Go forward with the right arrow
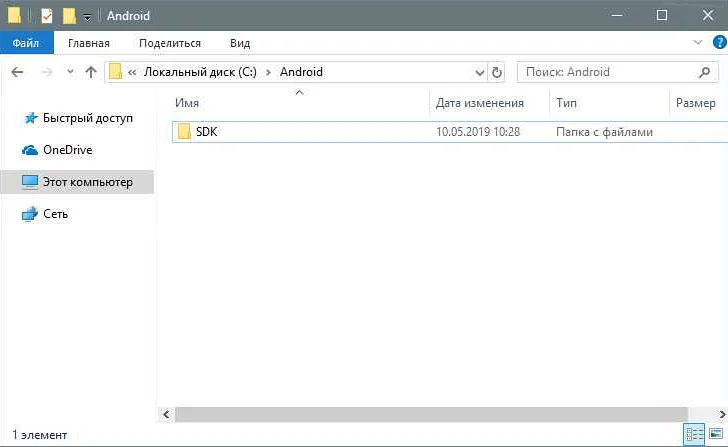 coord(46,72)
